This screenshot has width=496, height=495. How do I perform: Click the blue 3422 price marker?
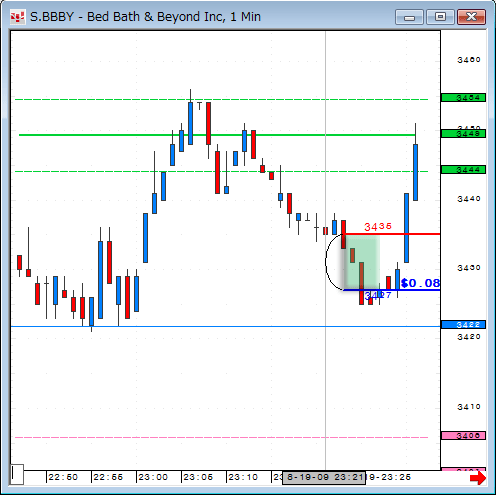(463, 325)
